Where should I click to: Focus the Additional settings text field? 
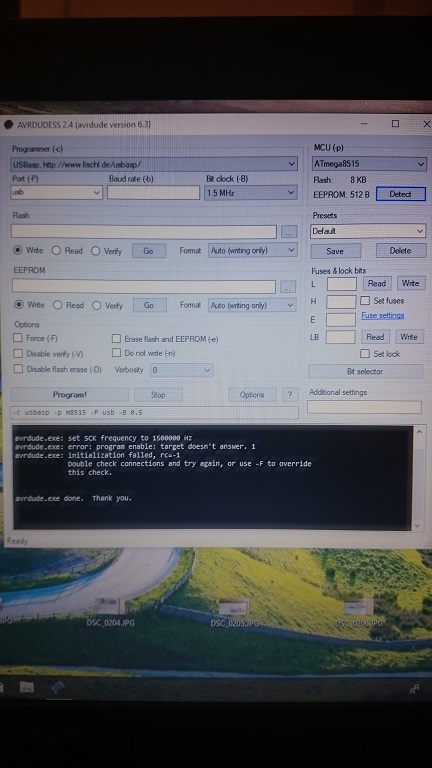pyautogui.click(x=364, y=407)
